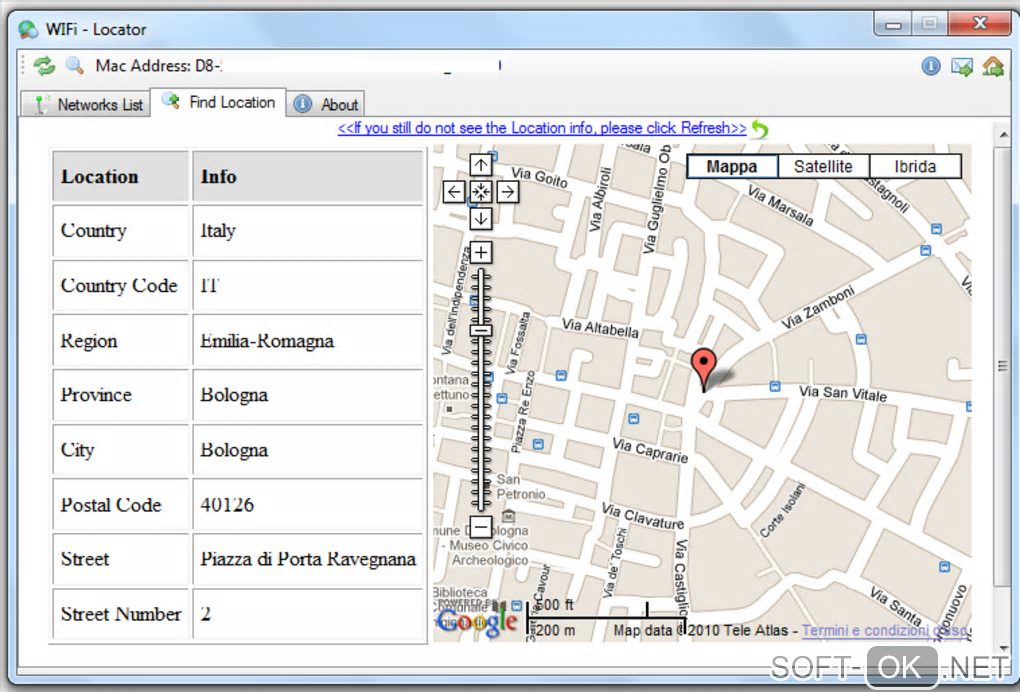Pan the map down with arrow button
The image size is (1020, 692).
481,218
